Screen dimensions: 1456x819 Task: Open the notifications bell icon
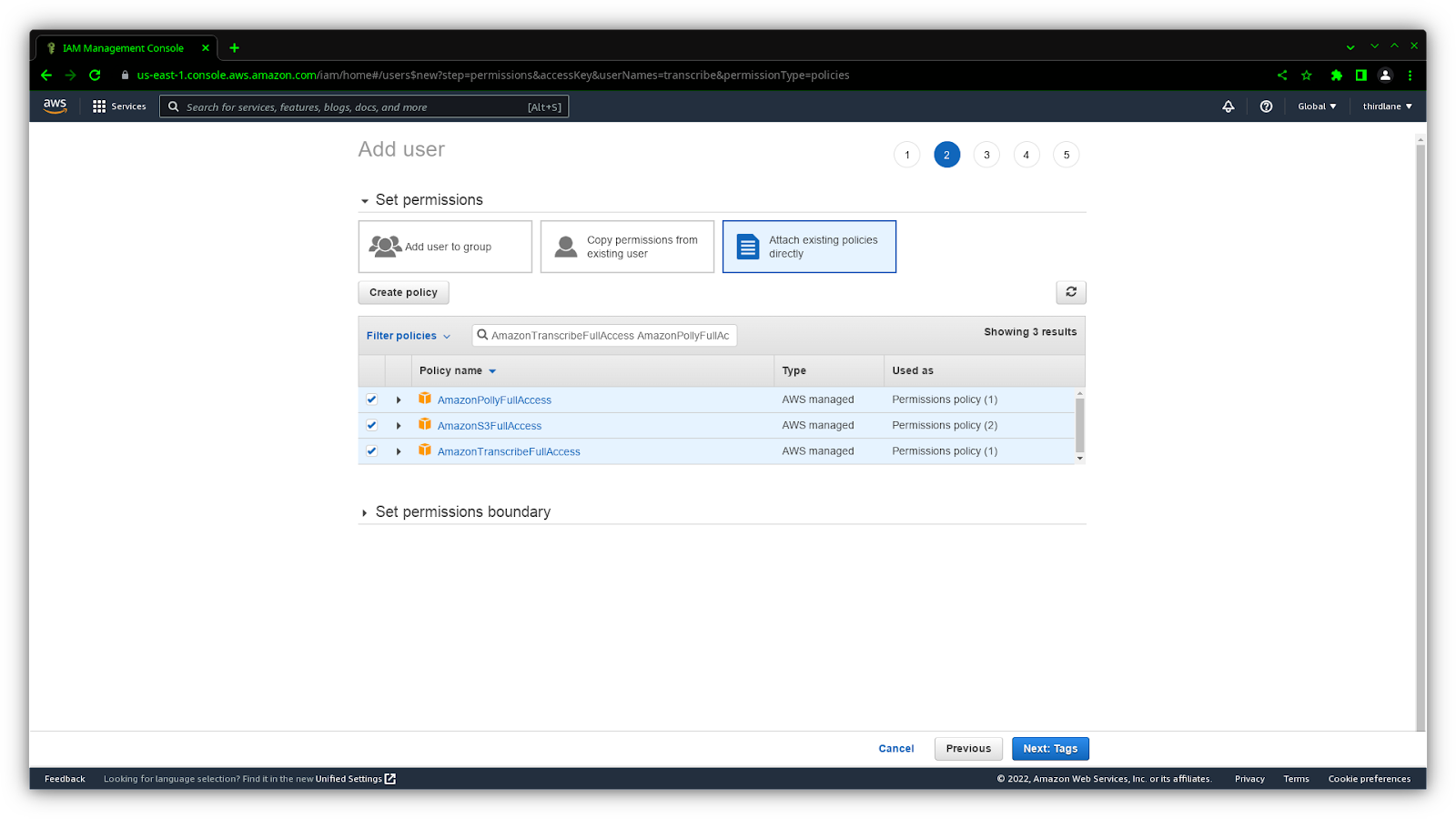1228,106
